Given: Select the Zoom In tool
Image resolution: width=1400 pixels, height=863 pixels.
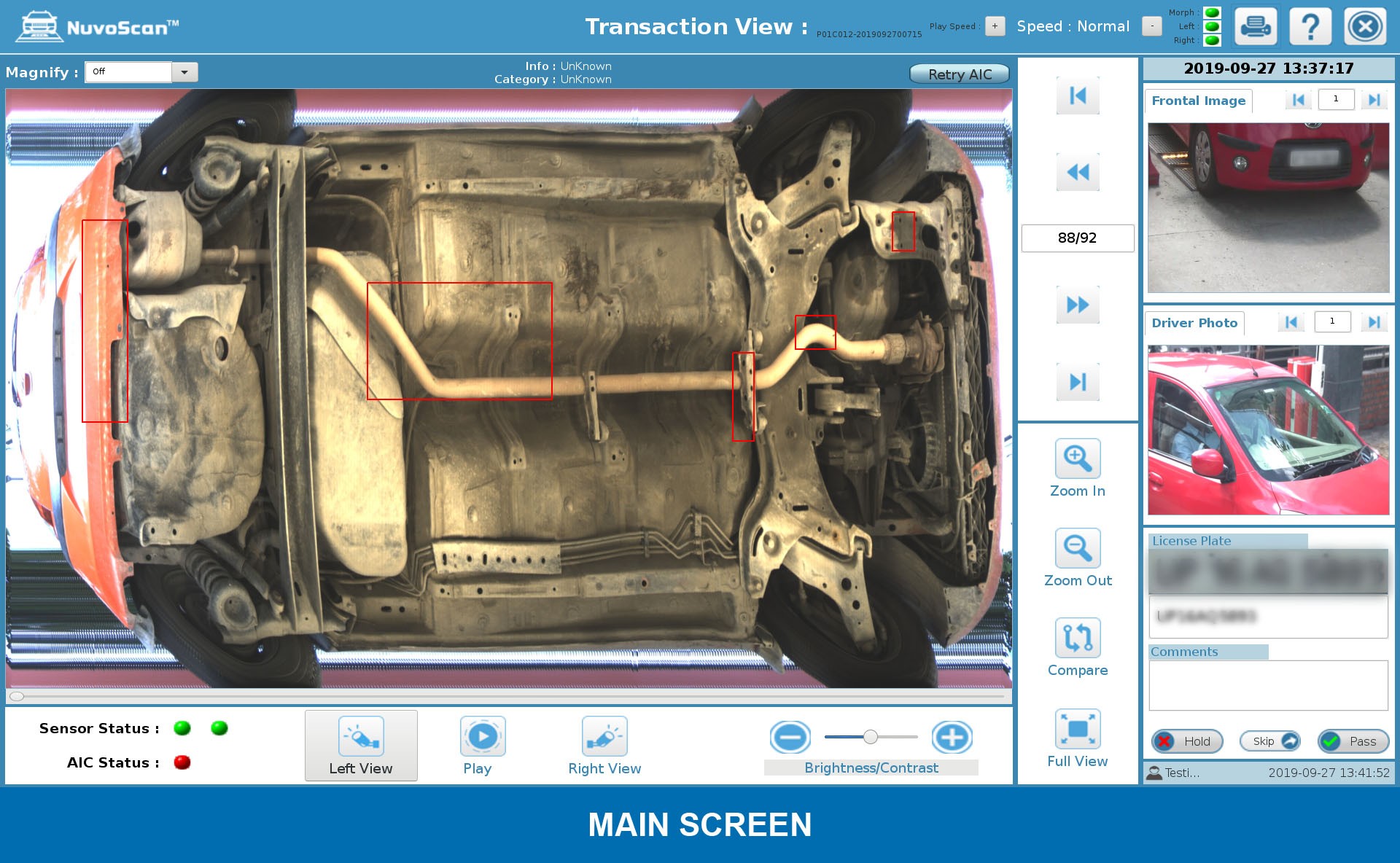Looking at the screenshot, I should [1077, 459].
